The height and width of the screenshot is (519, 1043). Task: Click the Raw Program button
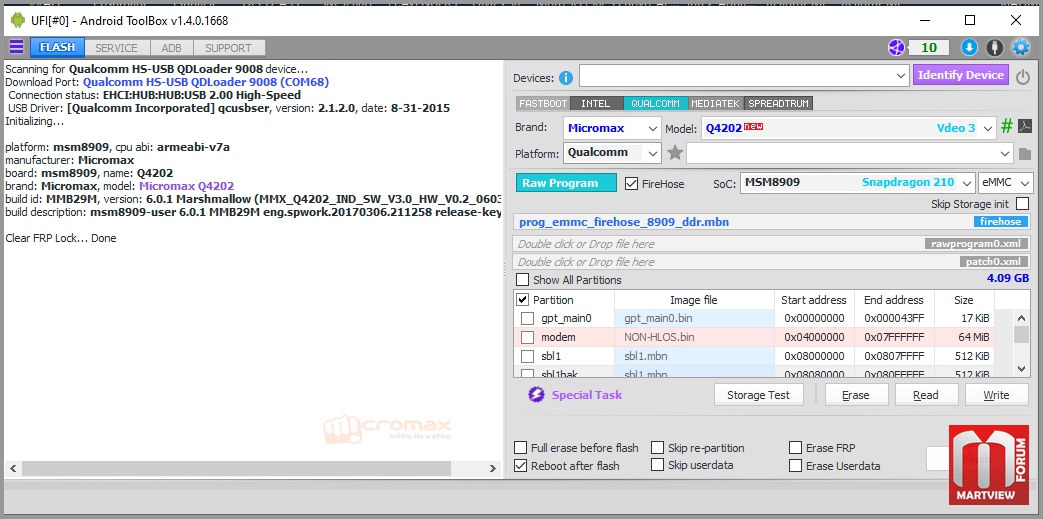pyautogui.click(x=566, y=183)
